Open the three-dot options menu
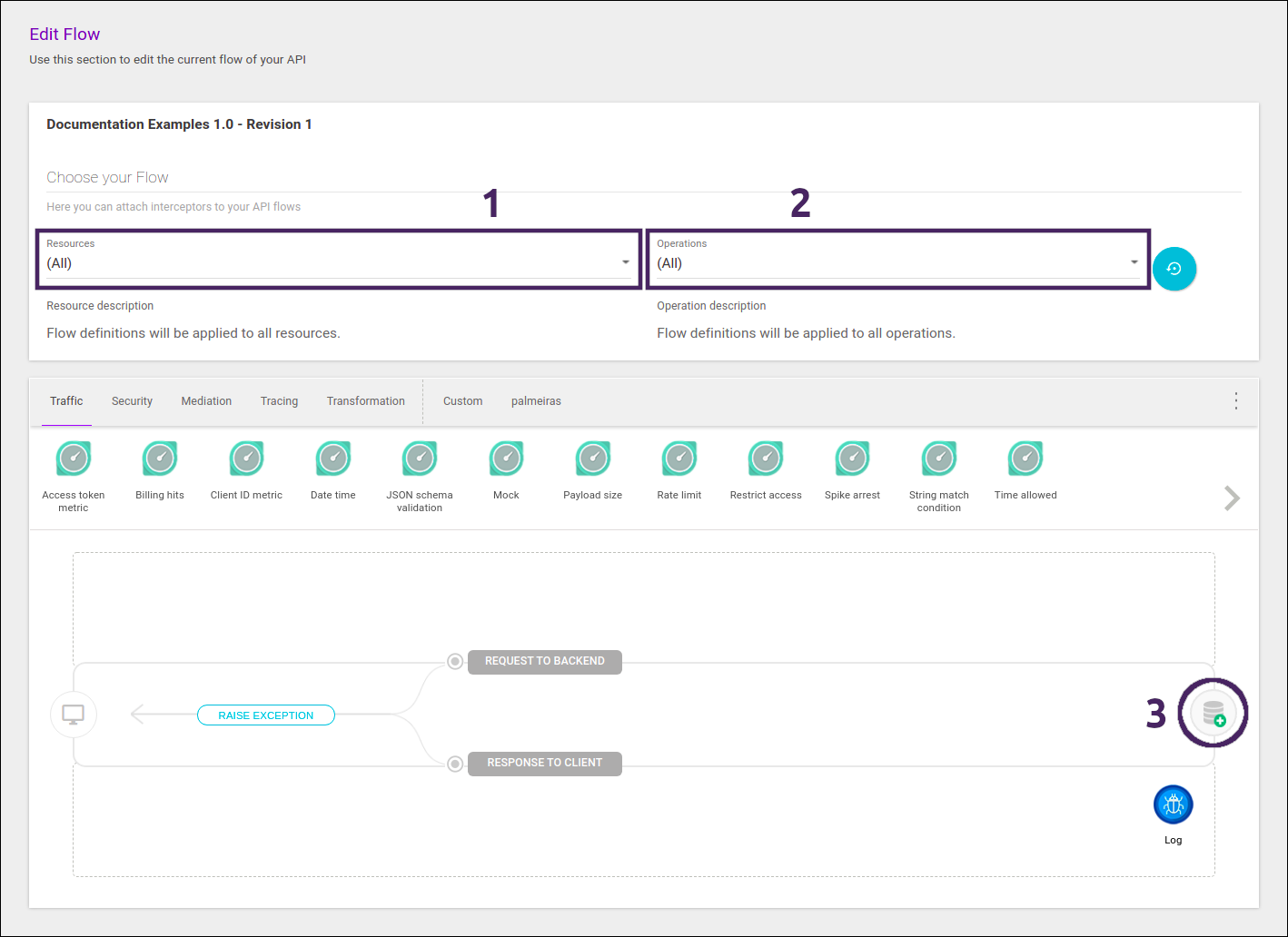 (1235, 401)
